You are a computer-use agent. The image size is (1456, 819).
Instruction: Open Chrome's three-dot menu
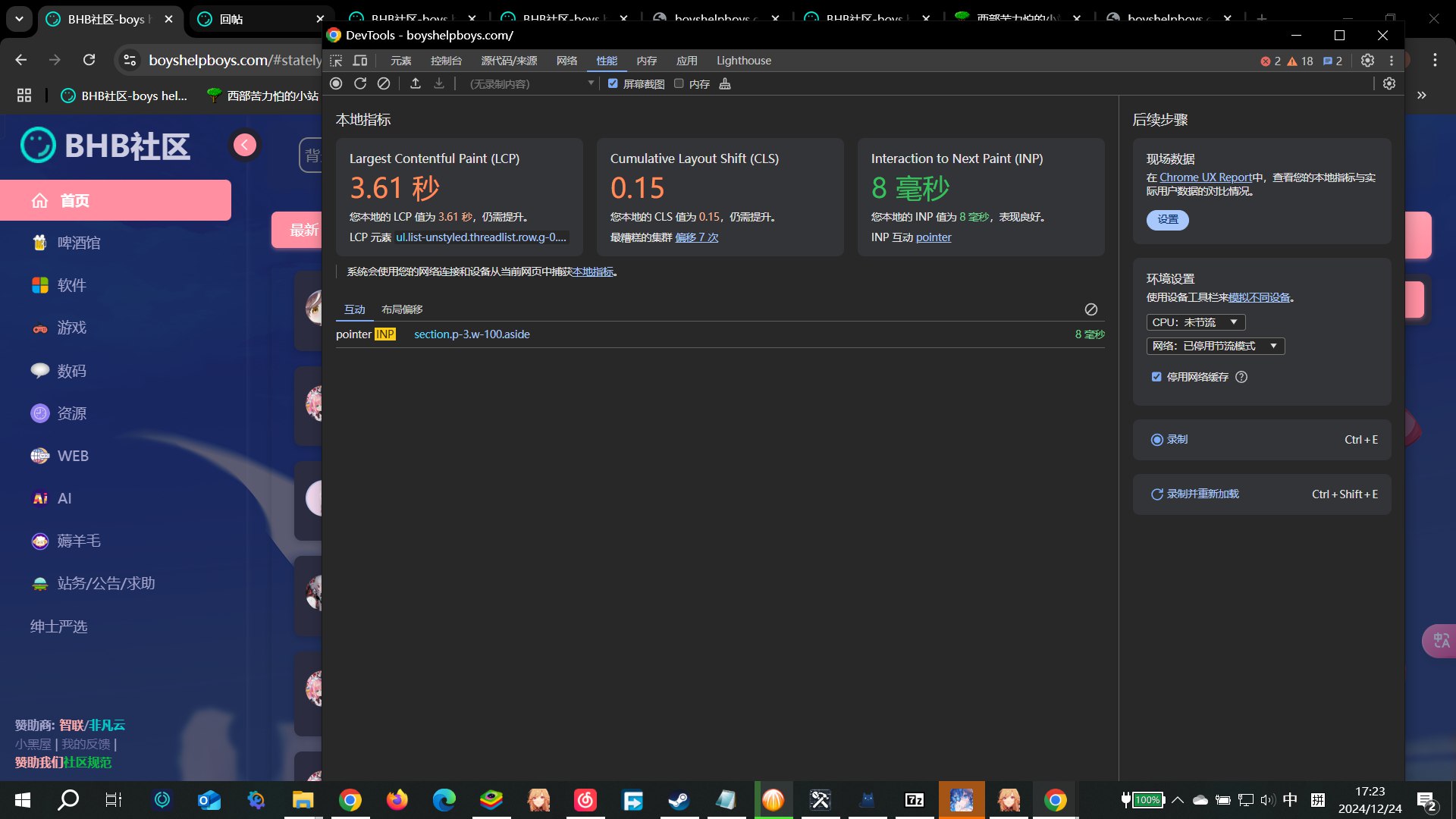(1435, 60)
